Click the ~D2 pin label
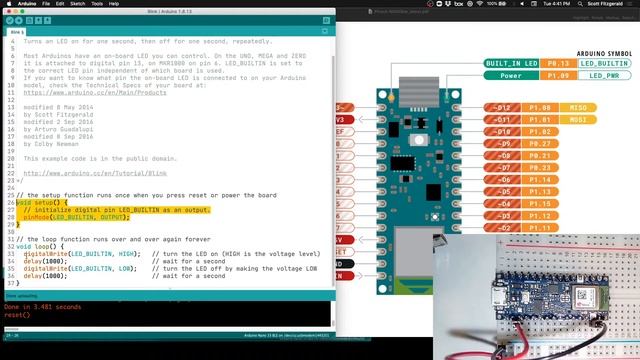Image resolution: width=640 pixels, height=360 pixels. [502, 228]
